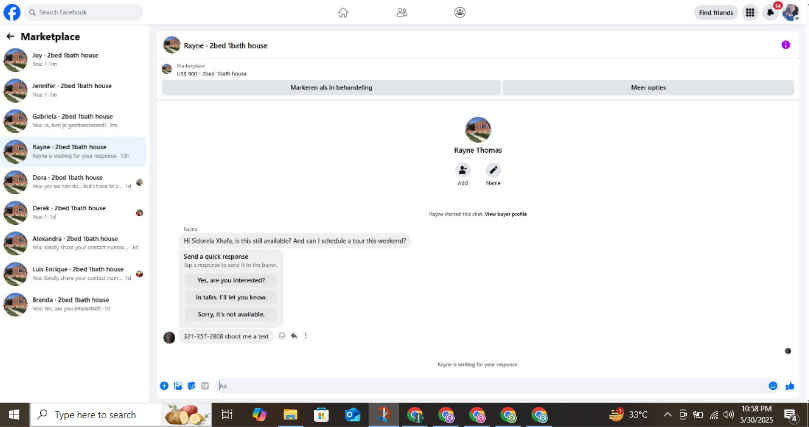This screenshot has height=427, width=809.
Task: Open Microsoft Store from the taskbar
Action: click(x=321, y=415)
